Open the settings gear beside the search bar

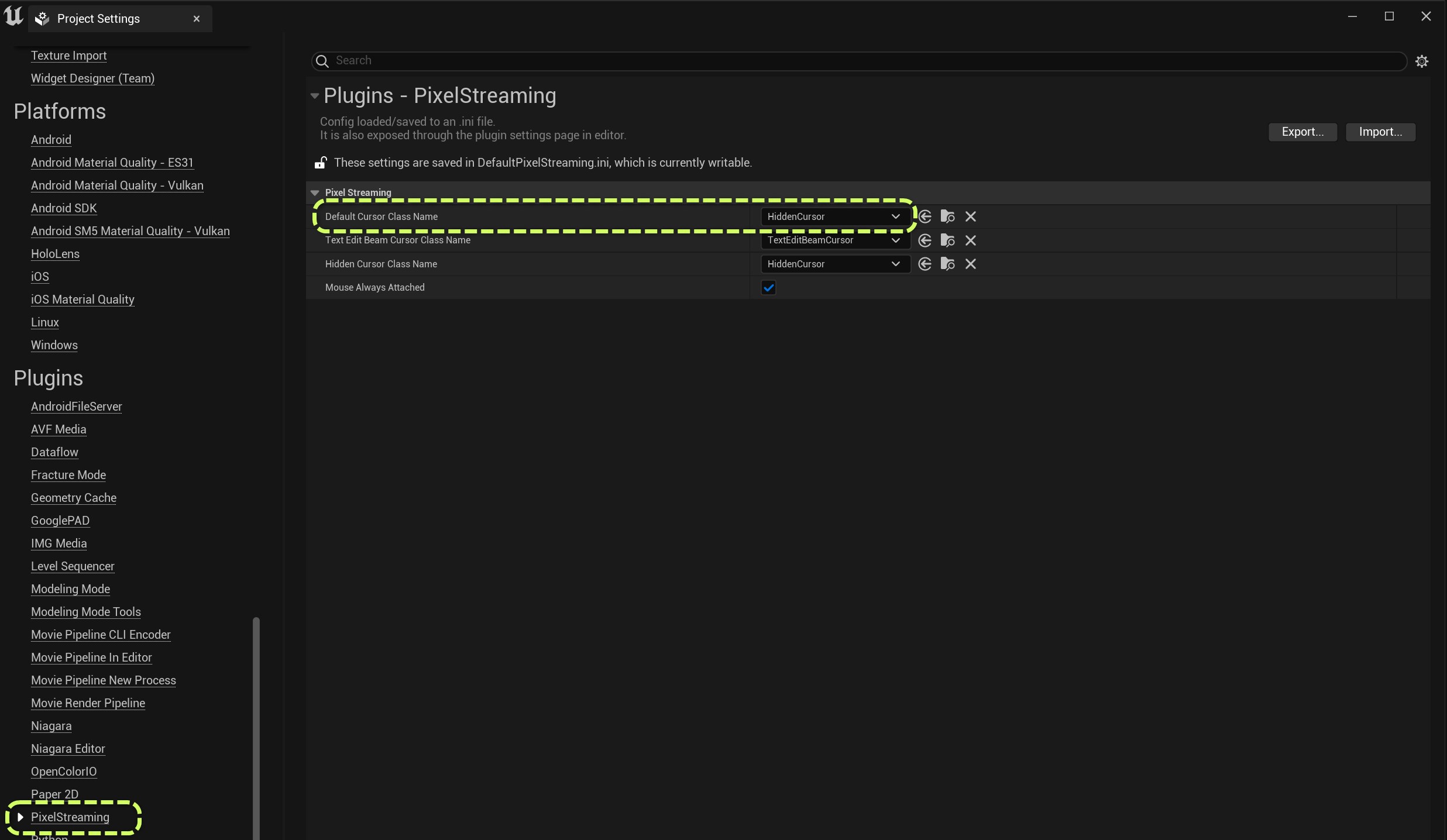[x=1422, y=61]
